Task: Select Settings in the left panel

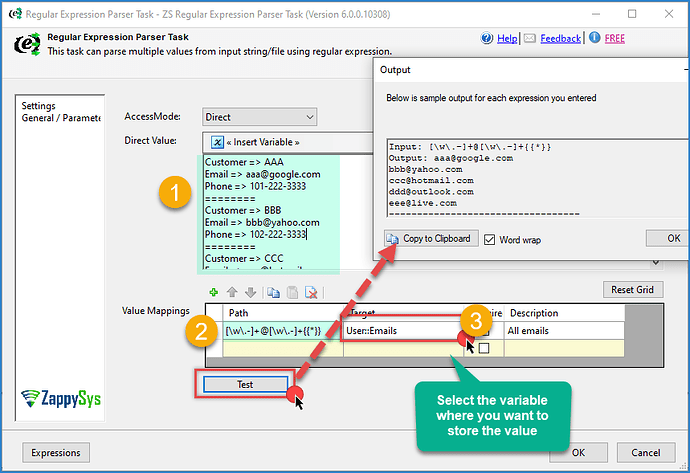Action: point(38,106)
